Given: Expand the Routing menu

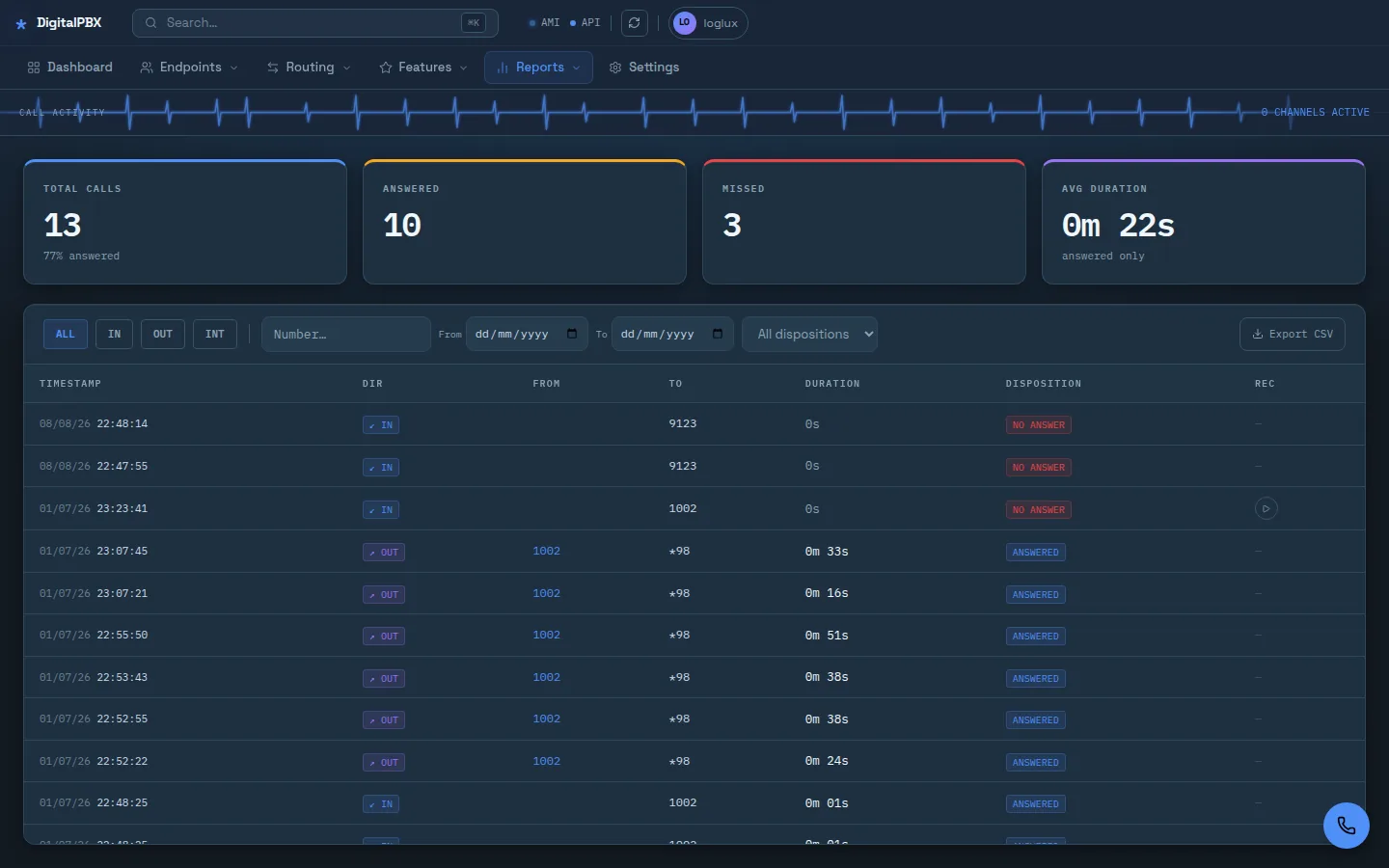Looking at the screenshot, I should point(309,68).
